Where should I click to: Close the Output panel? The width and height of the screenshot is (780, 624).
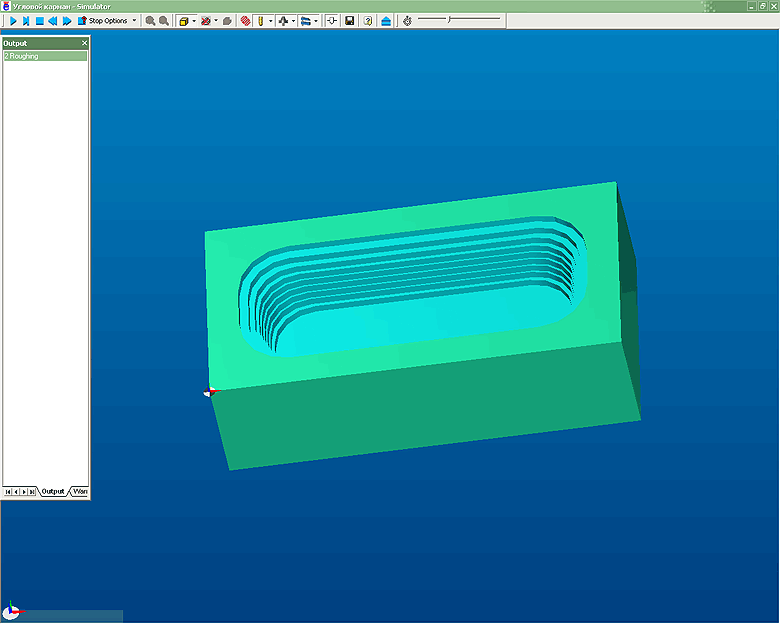pyautogui.click(x=84, y=43)
